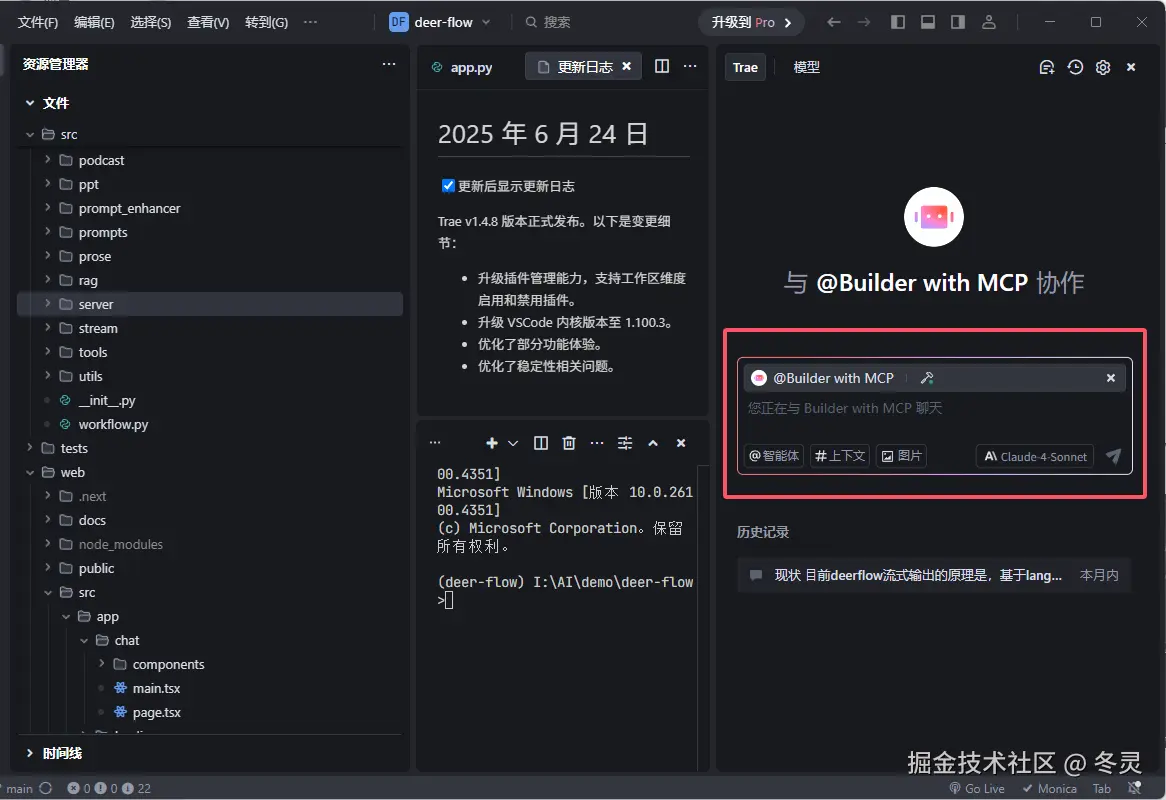Click the @智能体 agent icon in chat input
This screenshot has height=800, width=1166.
(773, 455)
